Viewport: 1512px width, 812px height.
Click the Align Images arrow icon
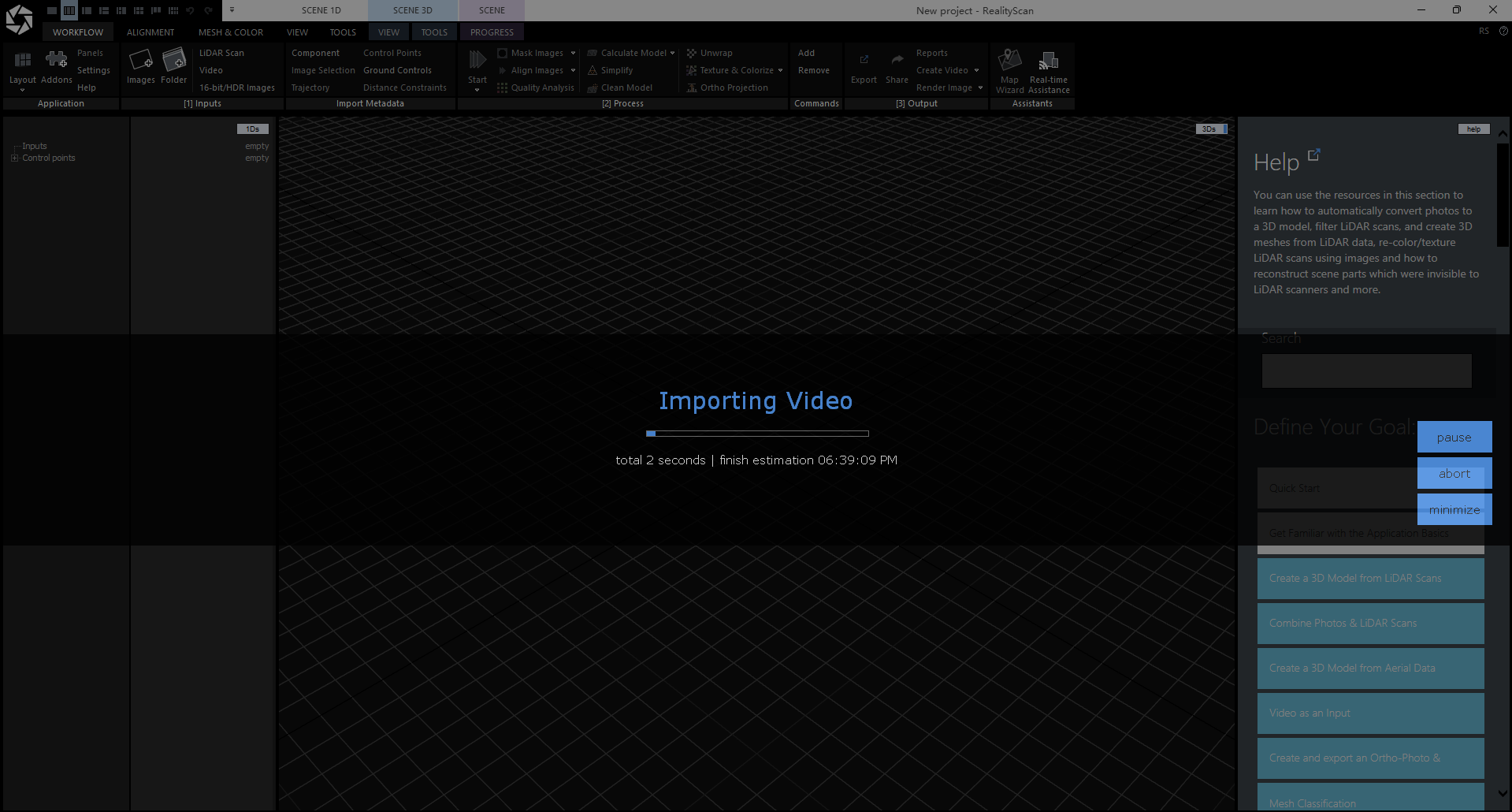502,70
